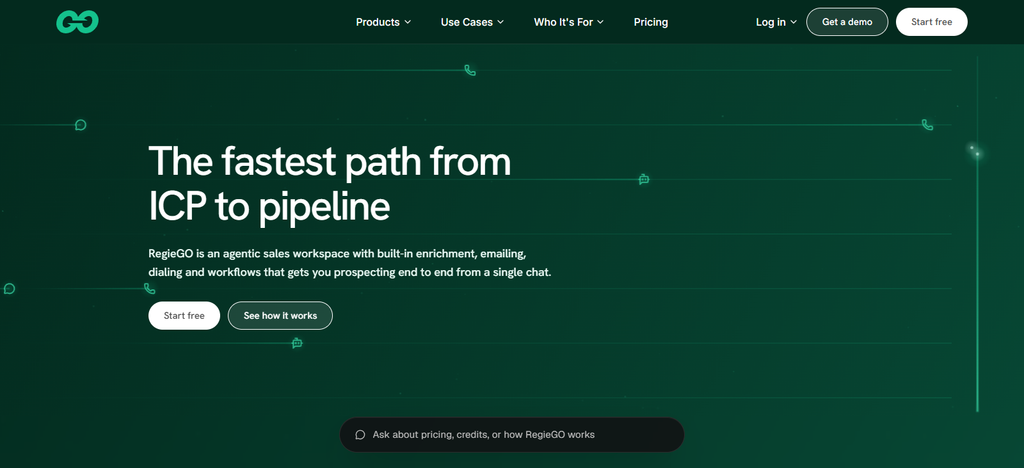Click the robot icon below See how it works
This screenshot has width=1024, height=468.
click(x=297, y=343)
